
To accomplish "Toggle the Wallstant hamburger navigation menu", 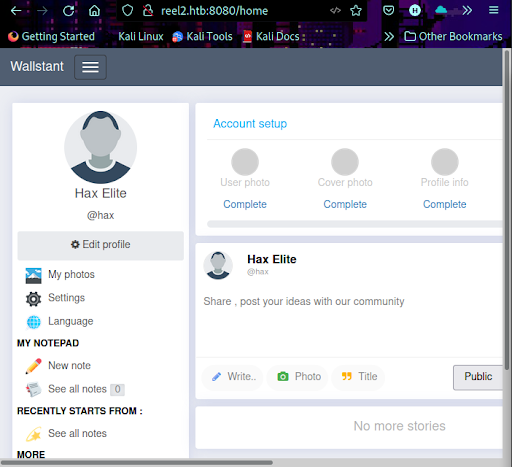I will point(90,67).
